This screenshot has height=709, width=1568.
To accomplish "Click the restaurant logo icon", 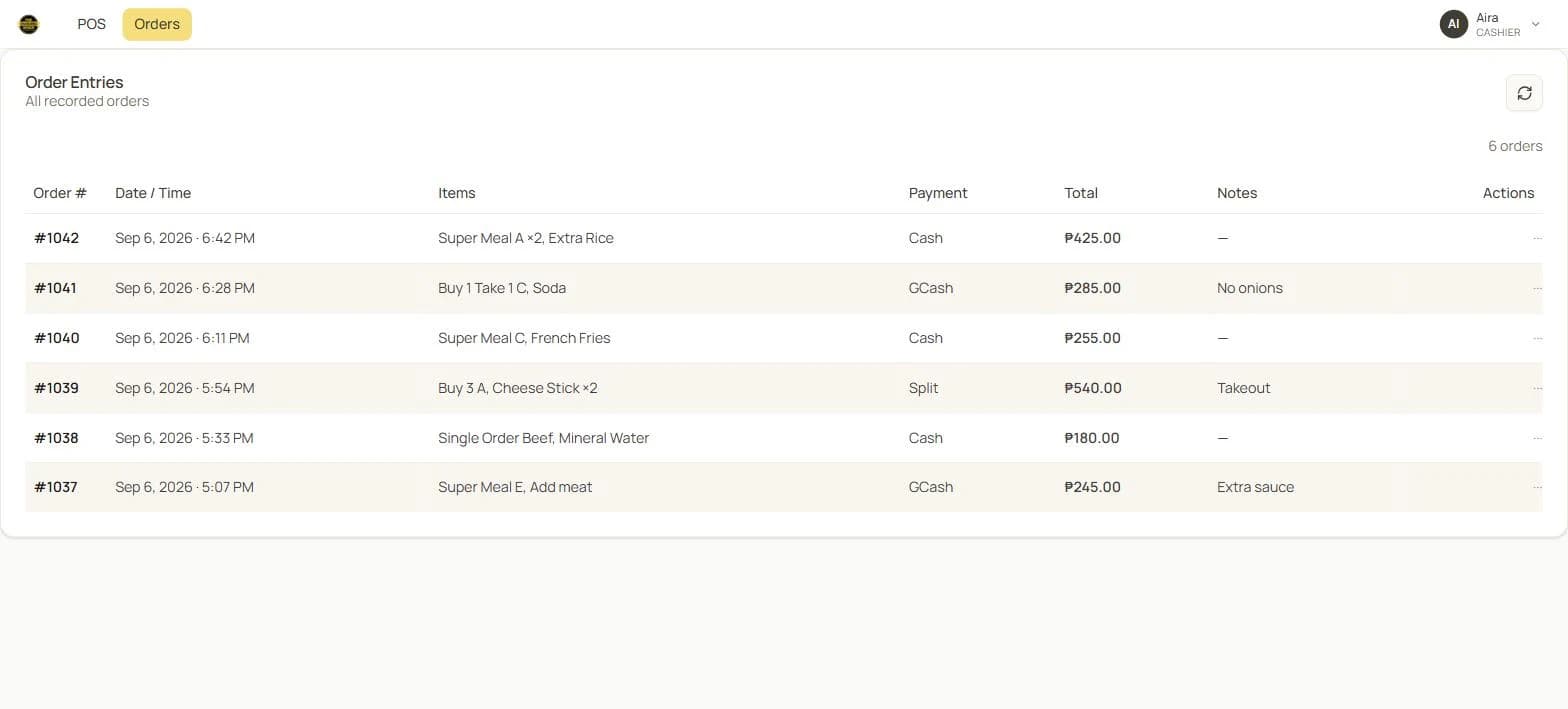I will [x=29, y=24].
